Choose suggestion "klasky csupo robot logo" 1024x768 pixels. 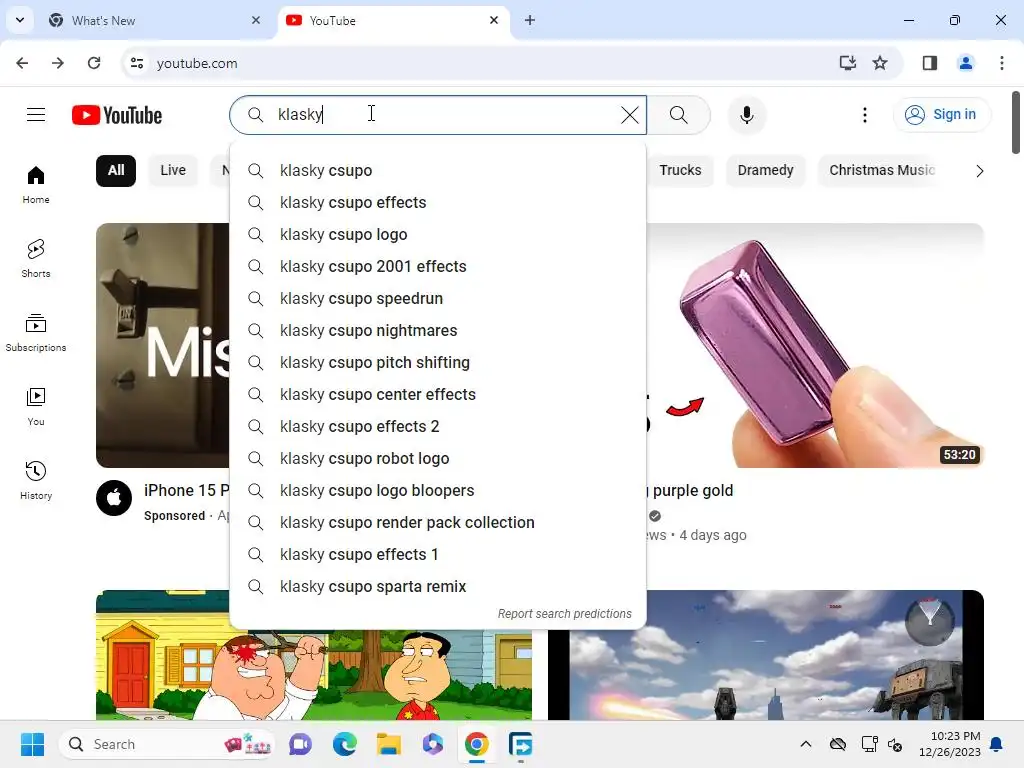tap(438, 458)
